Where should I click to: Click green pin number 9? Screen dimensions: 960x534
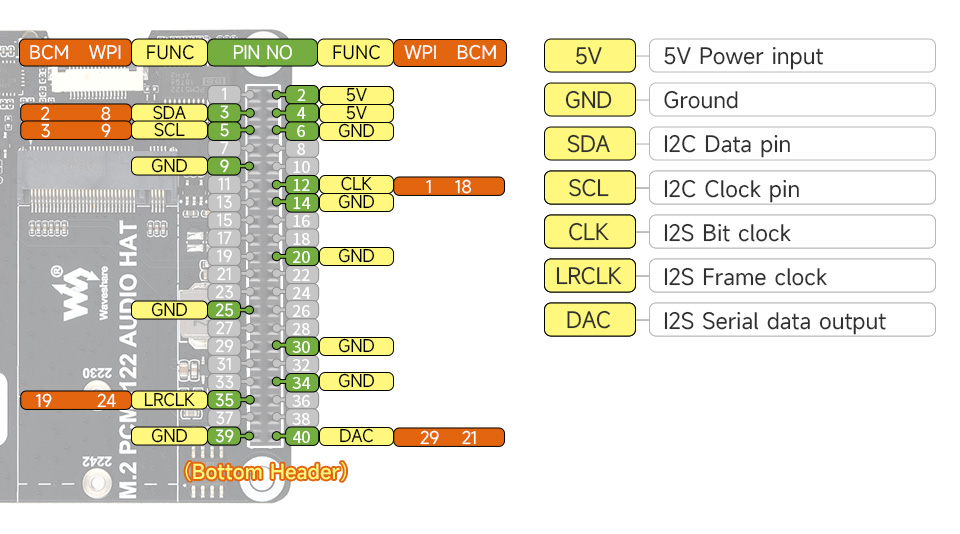[x=224, y=166]
